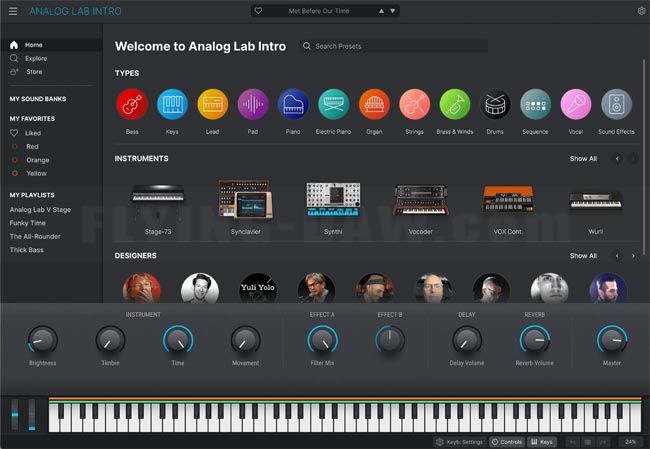Open the Pad sound type
This screenshot has height=449, width=650.
point(253,105)
